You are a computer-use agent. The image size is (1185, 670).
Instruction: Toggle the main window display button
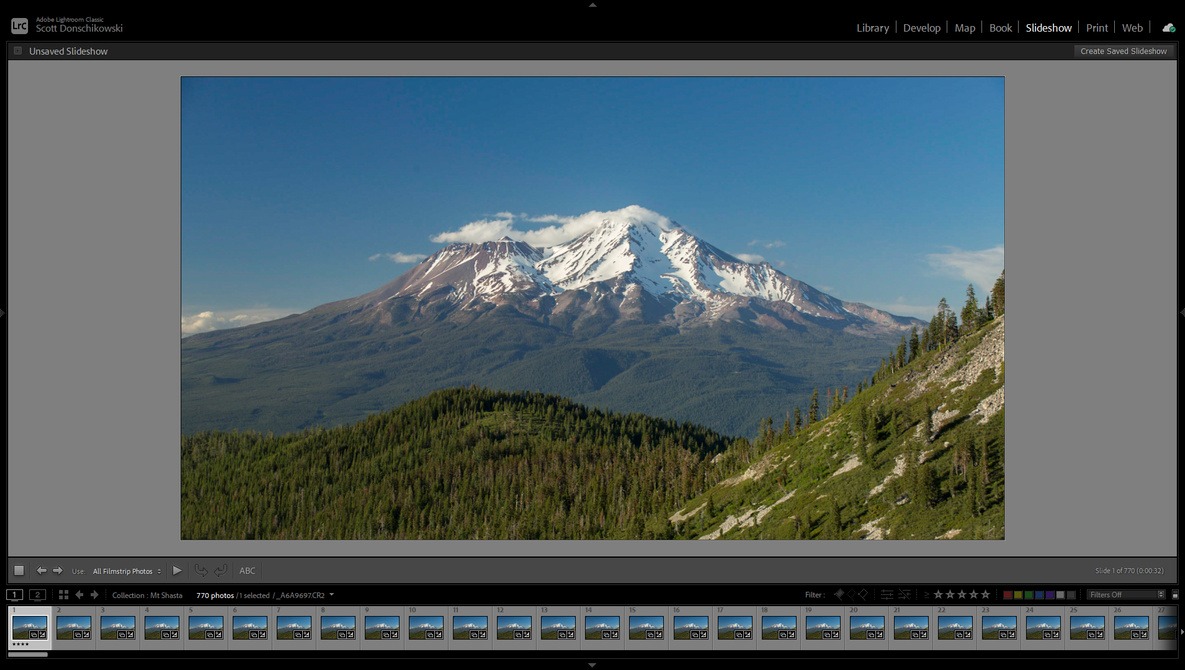[x=15, y=595]
